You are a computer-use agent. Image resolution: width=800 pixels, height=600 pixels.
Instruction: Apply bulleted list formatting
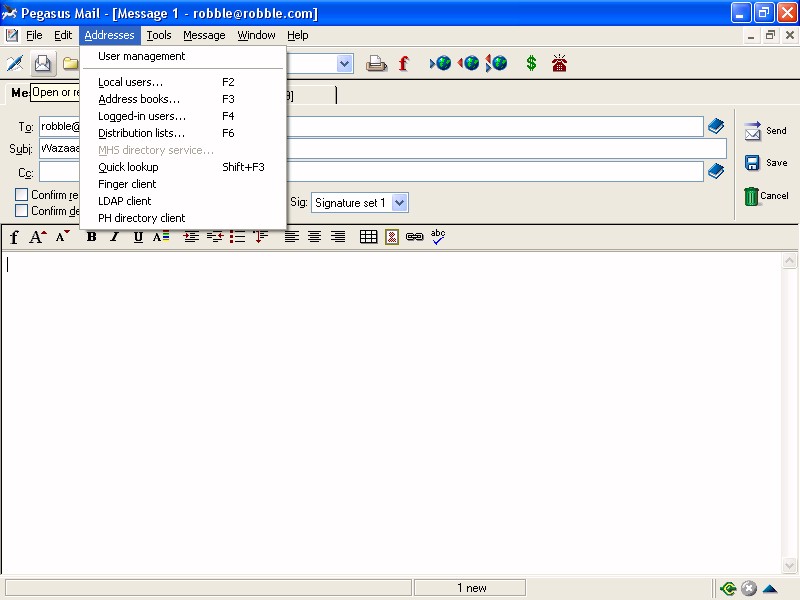pyautogui.click(x=237, y=237)
